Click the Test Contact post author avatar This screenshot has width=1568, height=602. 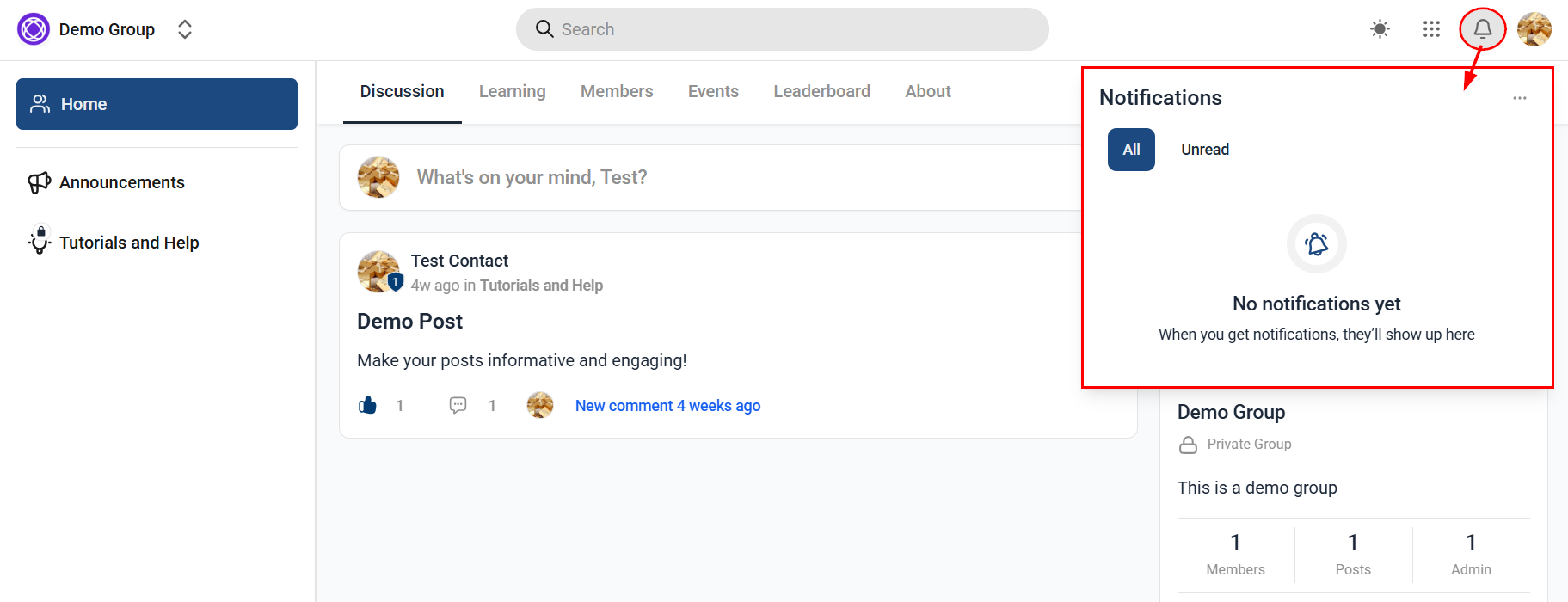click(378, 272)
